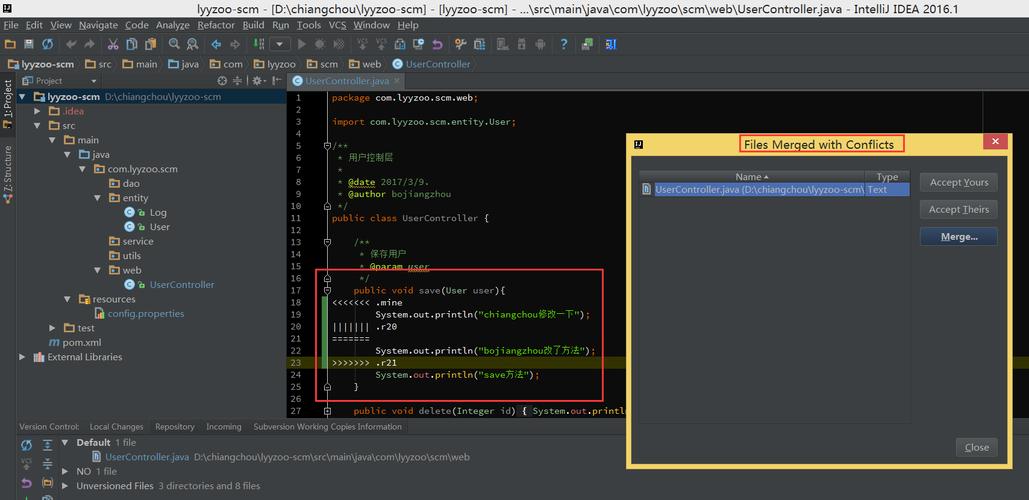Click Expand All icon in Version Control panel

pos(47,445)
